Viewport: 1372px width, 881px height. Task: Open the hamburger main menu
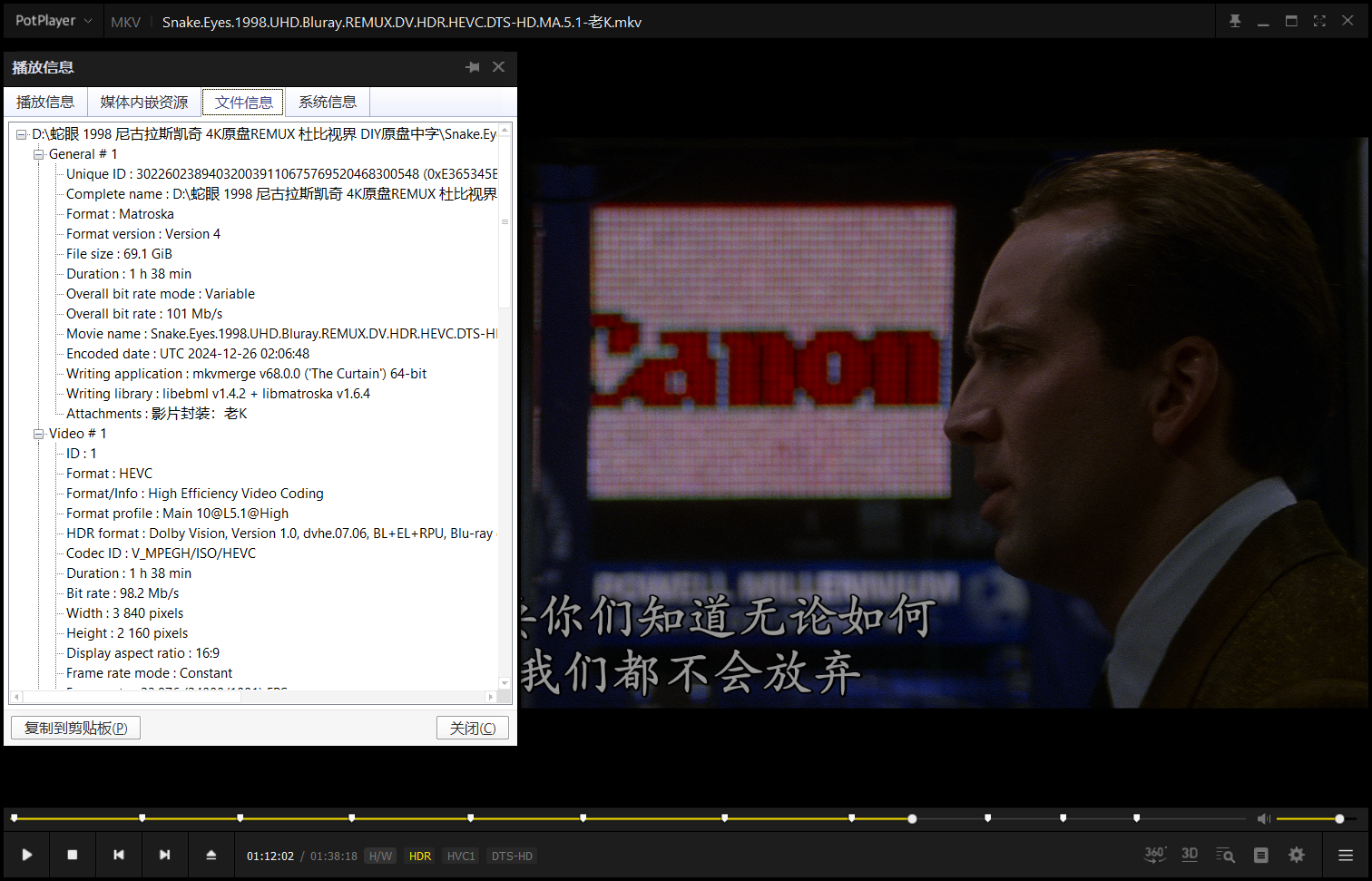1346,855
